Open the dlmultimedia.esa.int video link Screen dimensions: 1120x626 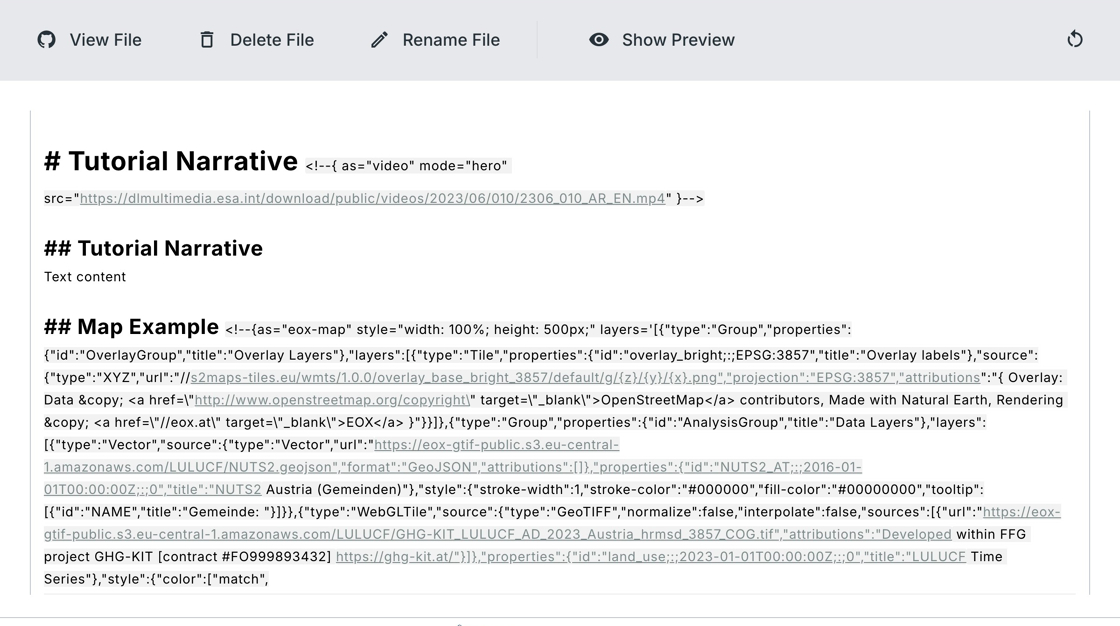pyautogui.click(x=372, y=198)
